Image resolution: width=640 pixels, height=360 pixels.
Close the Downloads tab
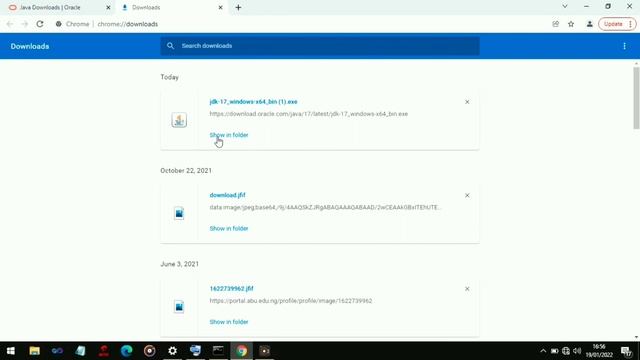220,7
